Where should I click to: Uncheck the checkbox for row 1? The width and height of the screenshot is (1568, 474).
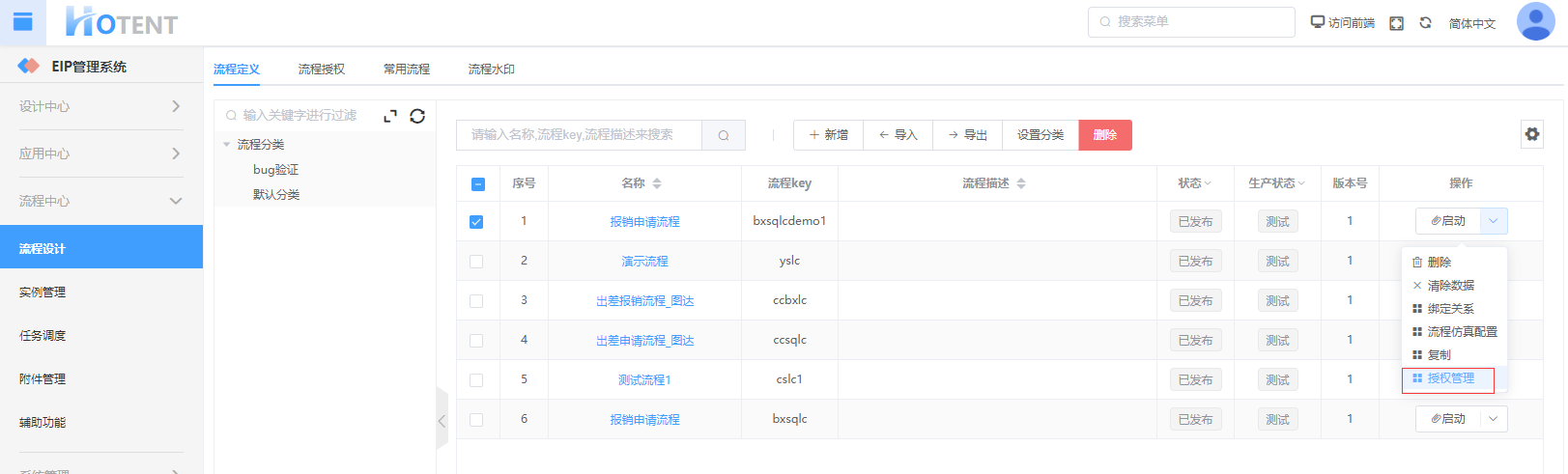[x=476, y=222]
